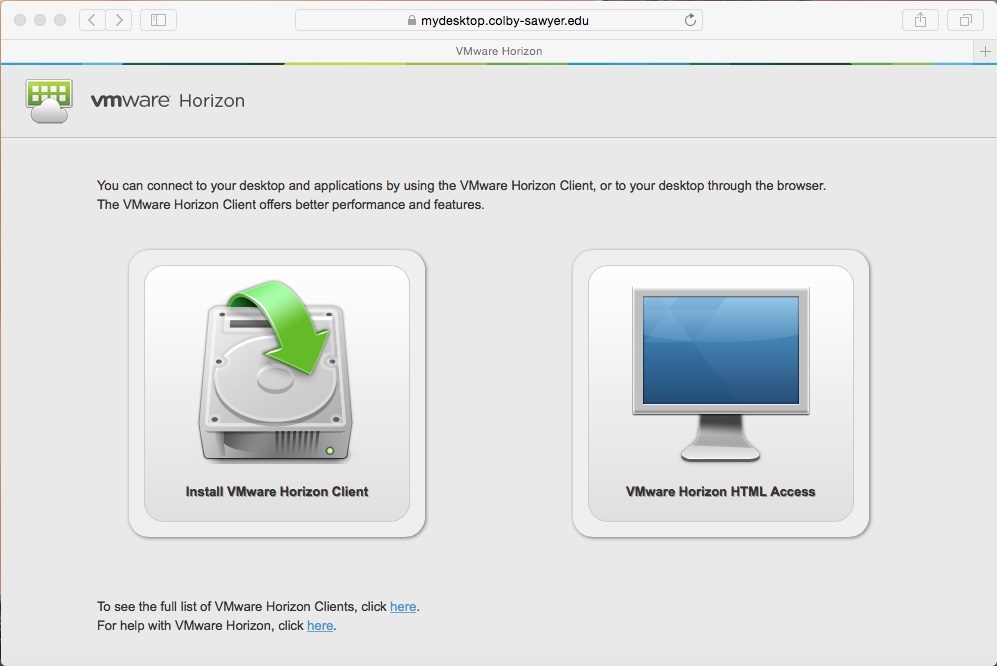Open the Safari Share menu icon
This screenshot has width=997, height=666.
(919, 19)
